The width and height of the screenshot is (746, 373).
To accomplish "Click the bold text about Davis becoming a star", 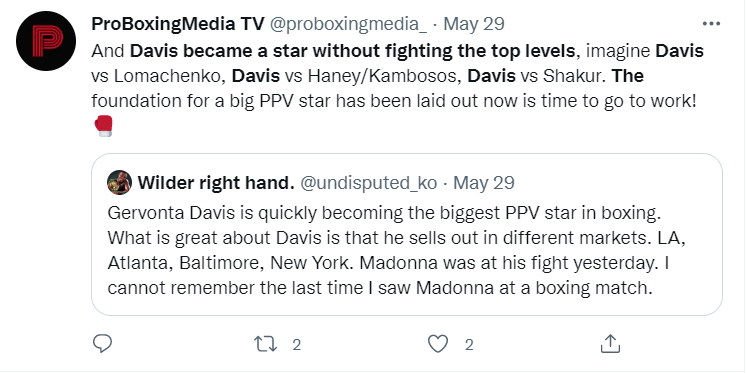I will click(353, 51).
